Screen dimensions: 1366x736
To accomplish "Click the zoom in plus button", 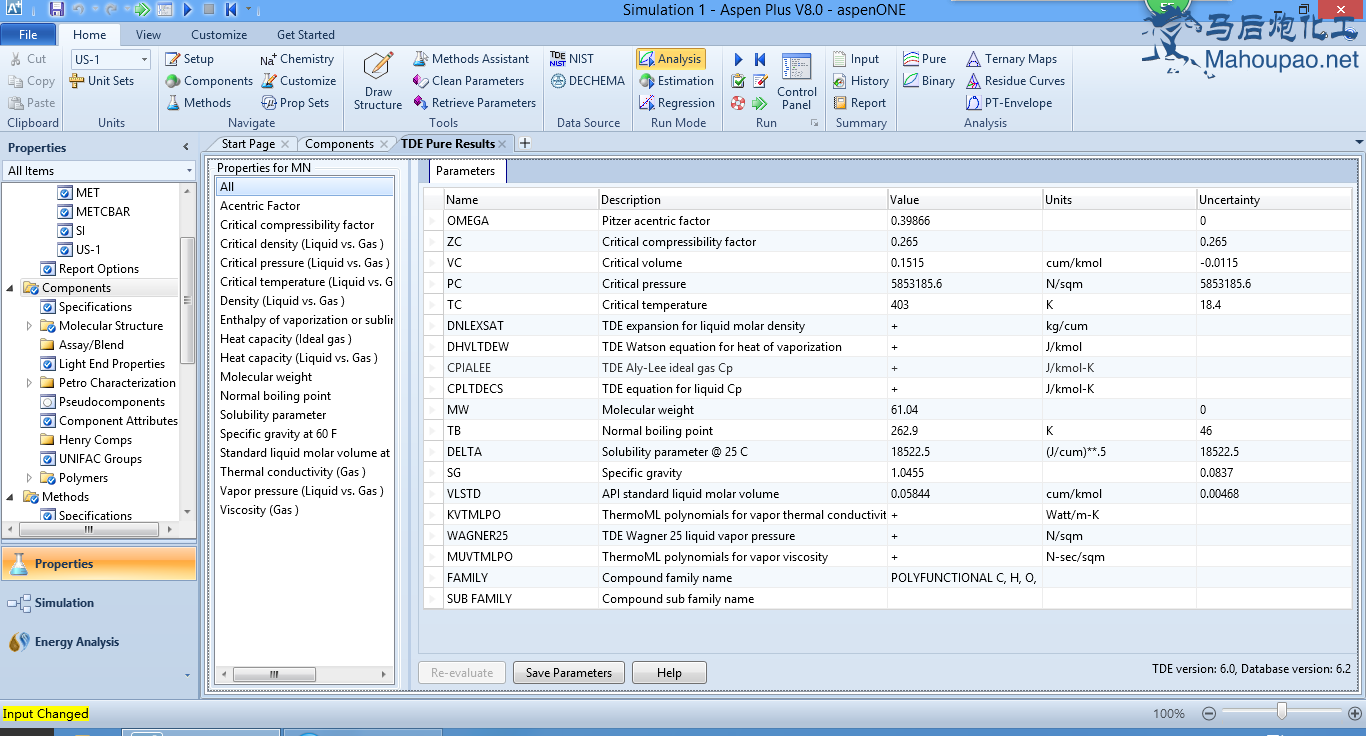I will pyautogui.click(x=1355, y=713).
